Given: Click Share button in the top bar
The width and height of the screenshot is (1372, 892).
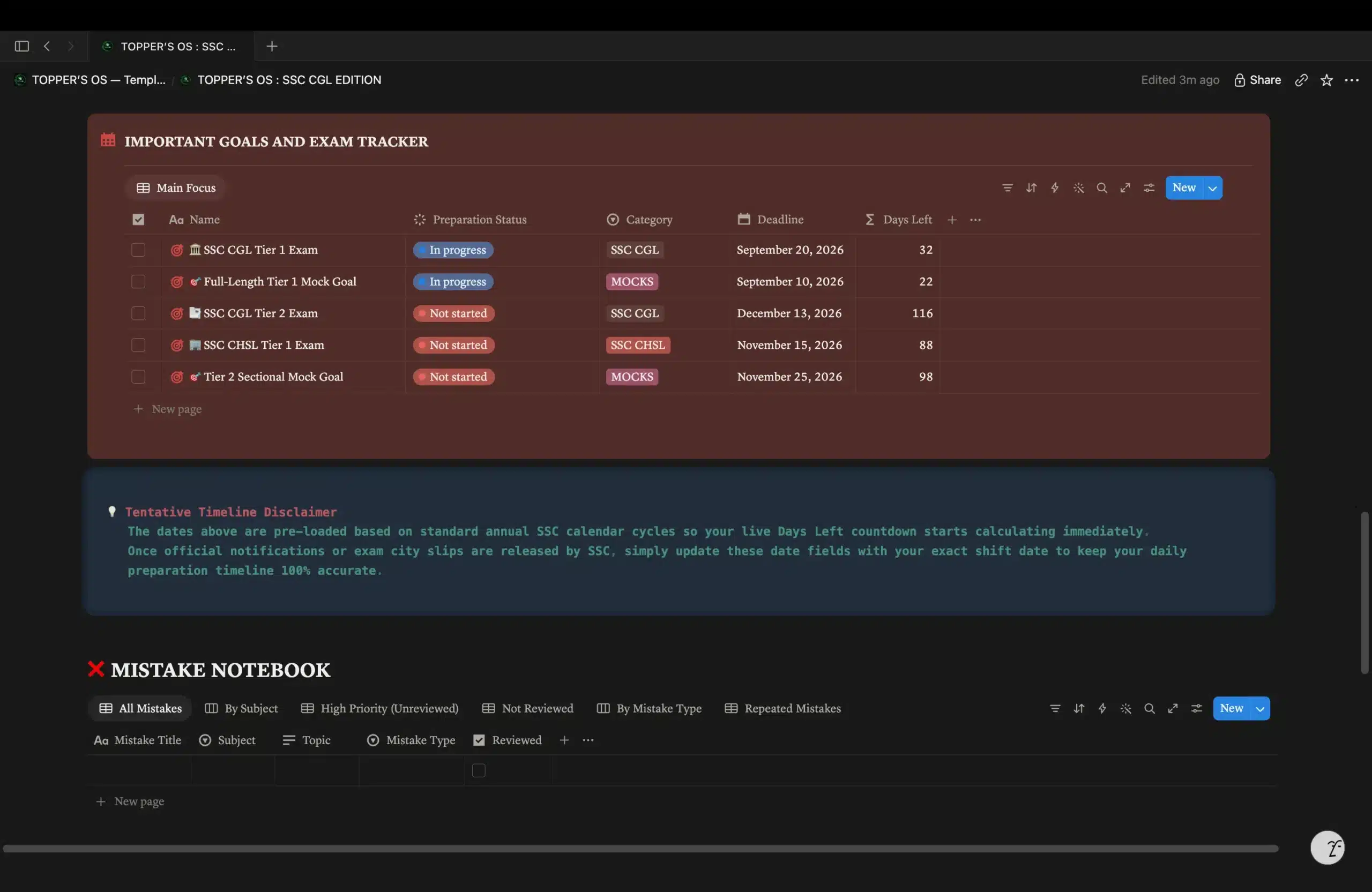Looking at the screenshot, I should 1257,80.
